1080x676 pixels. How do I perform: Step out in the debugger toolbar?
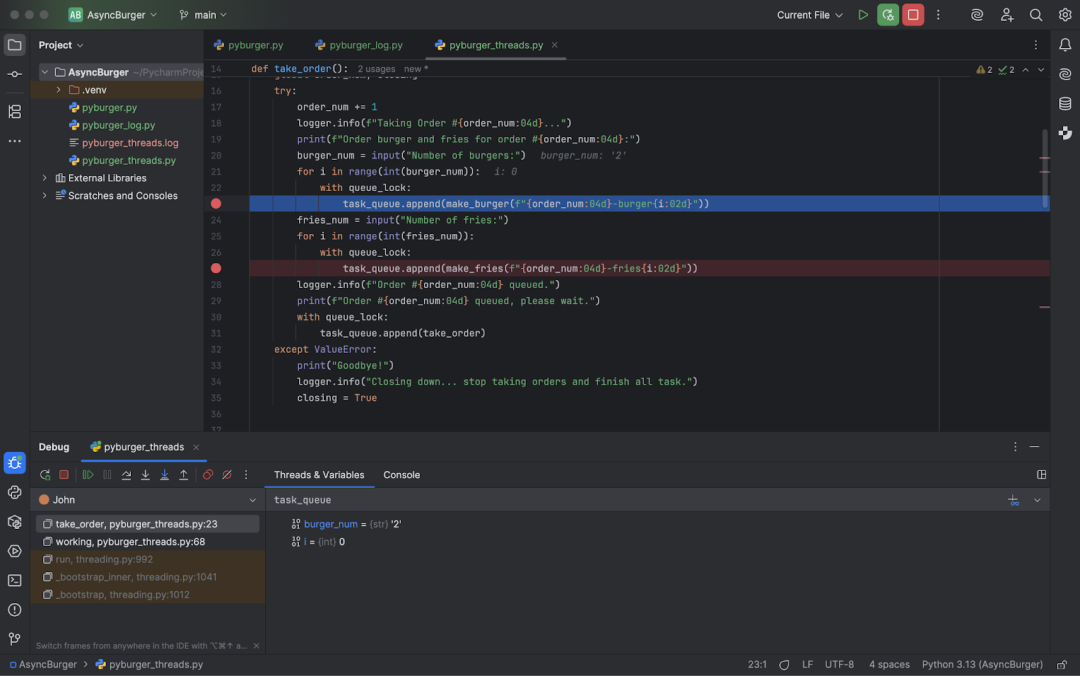(184, 475)
